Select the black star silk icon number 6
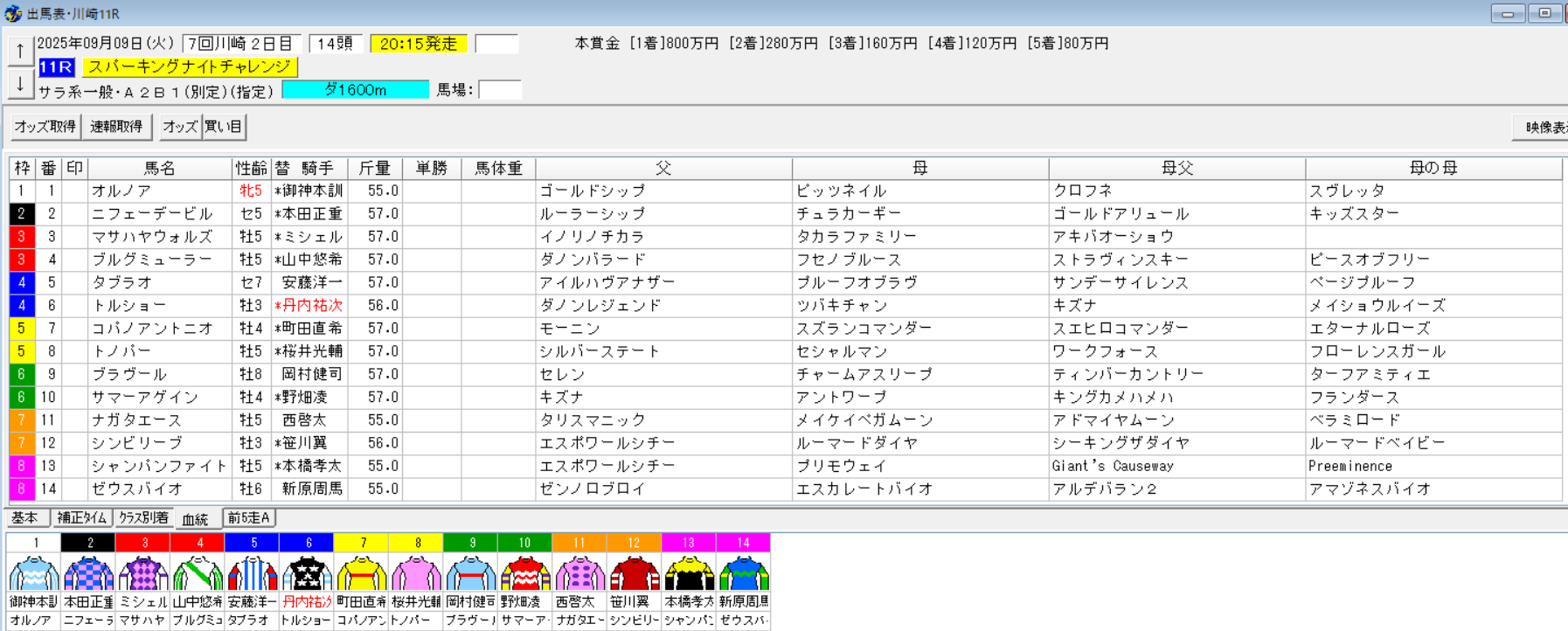Viewport: 1568px width, 631px height. point(307,573)
